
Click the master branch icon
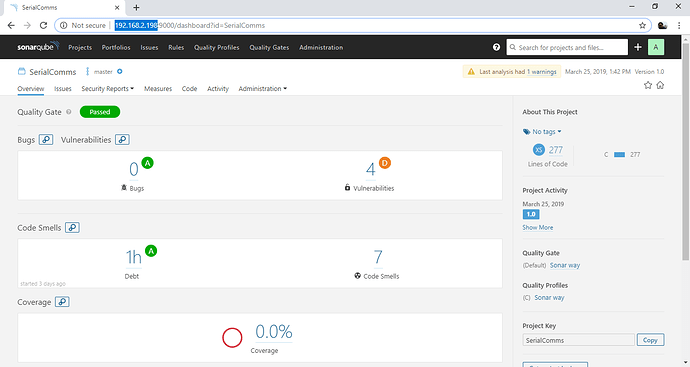point(87,71)
